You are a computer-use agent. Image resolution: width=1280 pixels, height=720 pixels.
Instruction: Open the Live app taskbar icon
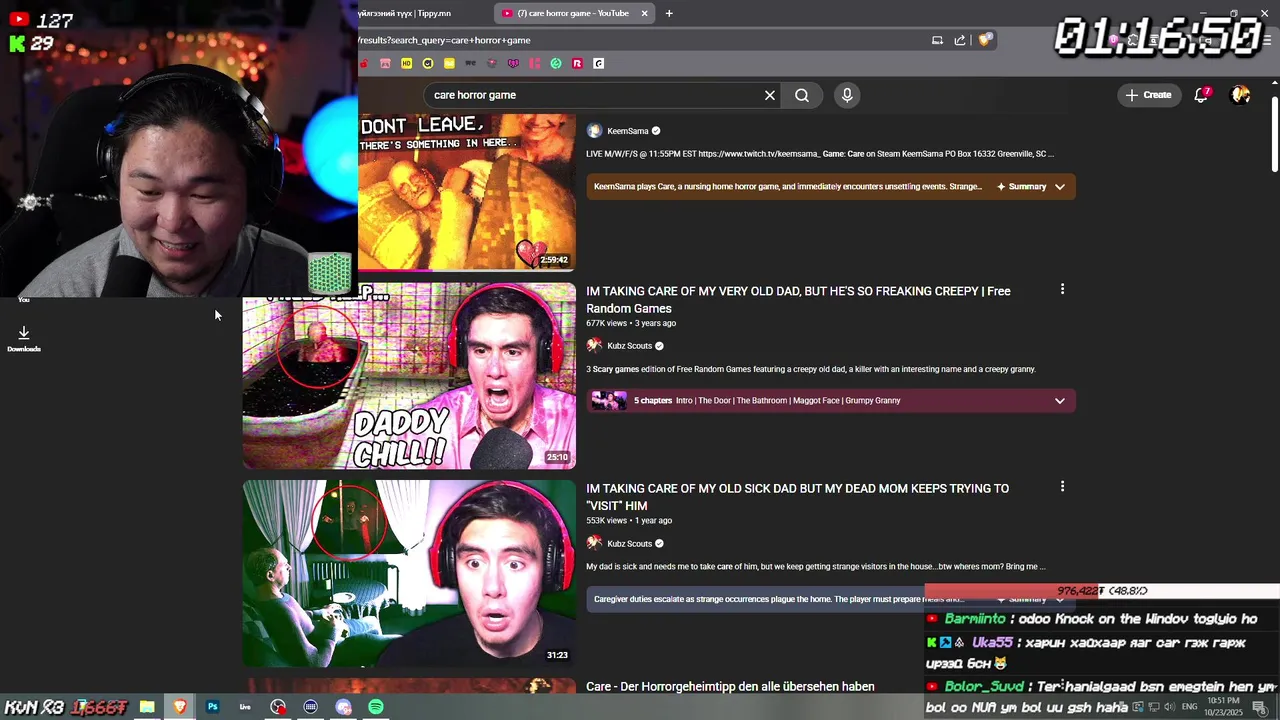pos(245,707)
